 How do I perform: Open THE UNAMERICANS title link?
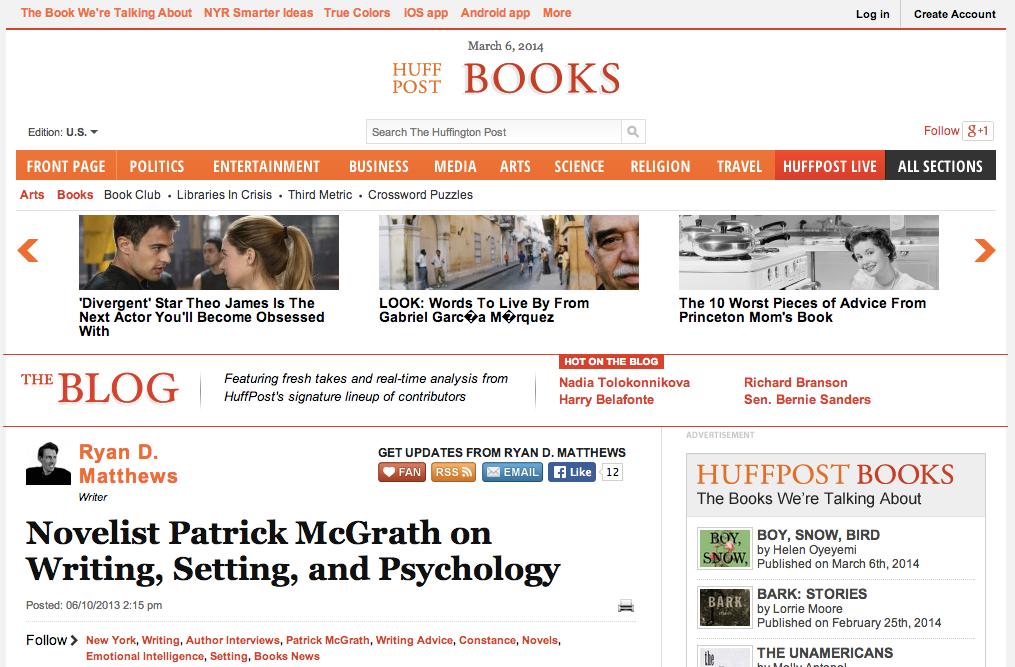[825, 653]
